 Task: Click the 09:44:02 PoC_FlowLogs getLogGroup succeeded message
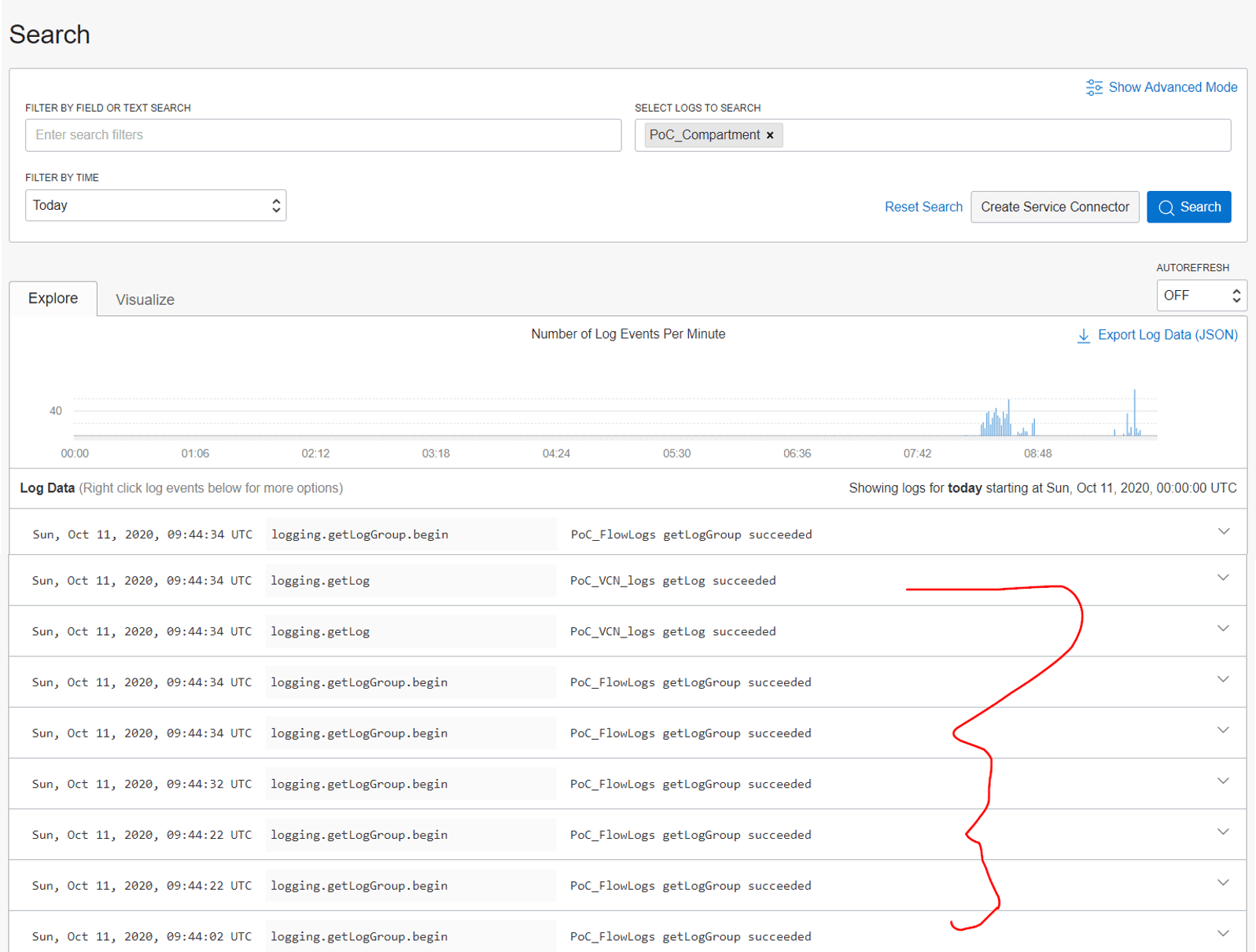tap(691, 936)
